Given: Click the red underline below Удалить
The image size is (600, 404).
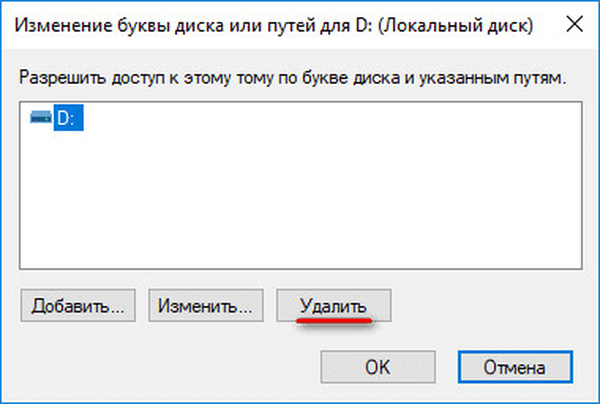Looking at the screenshot, I should pos(334,323).
